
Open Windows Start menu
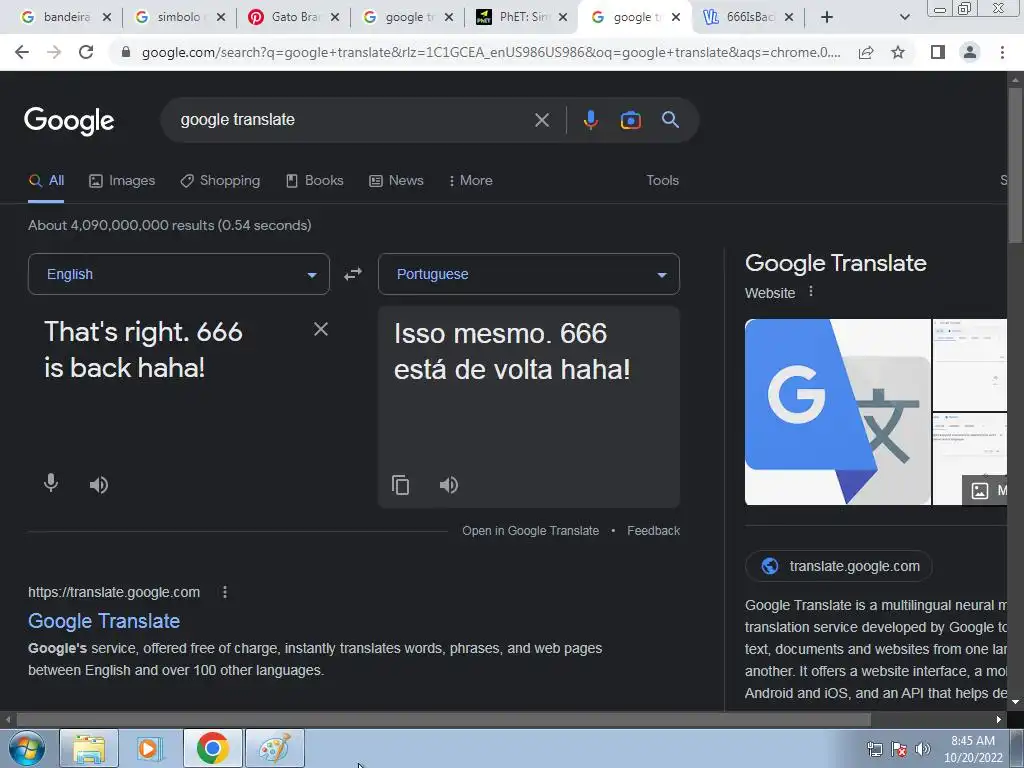click(x=26, y=748)
